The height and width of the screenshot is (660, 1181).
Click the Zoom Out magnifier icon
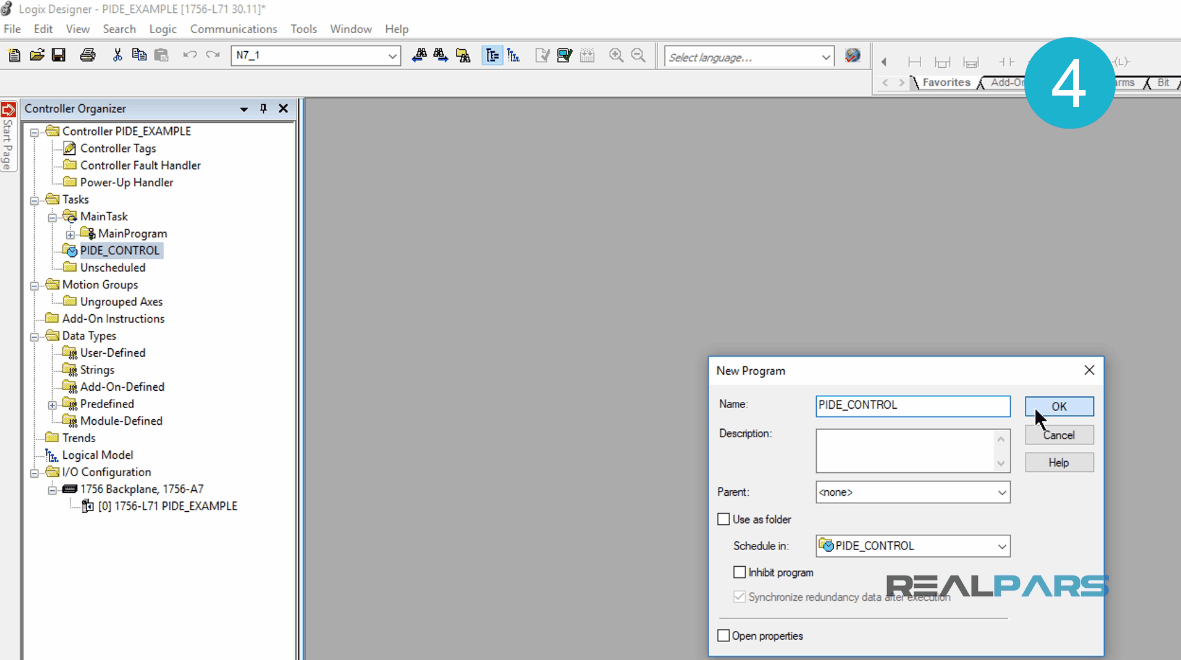tap(638, 55)
